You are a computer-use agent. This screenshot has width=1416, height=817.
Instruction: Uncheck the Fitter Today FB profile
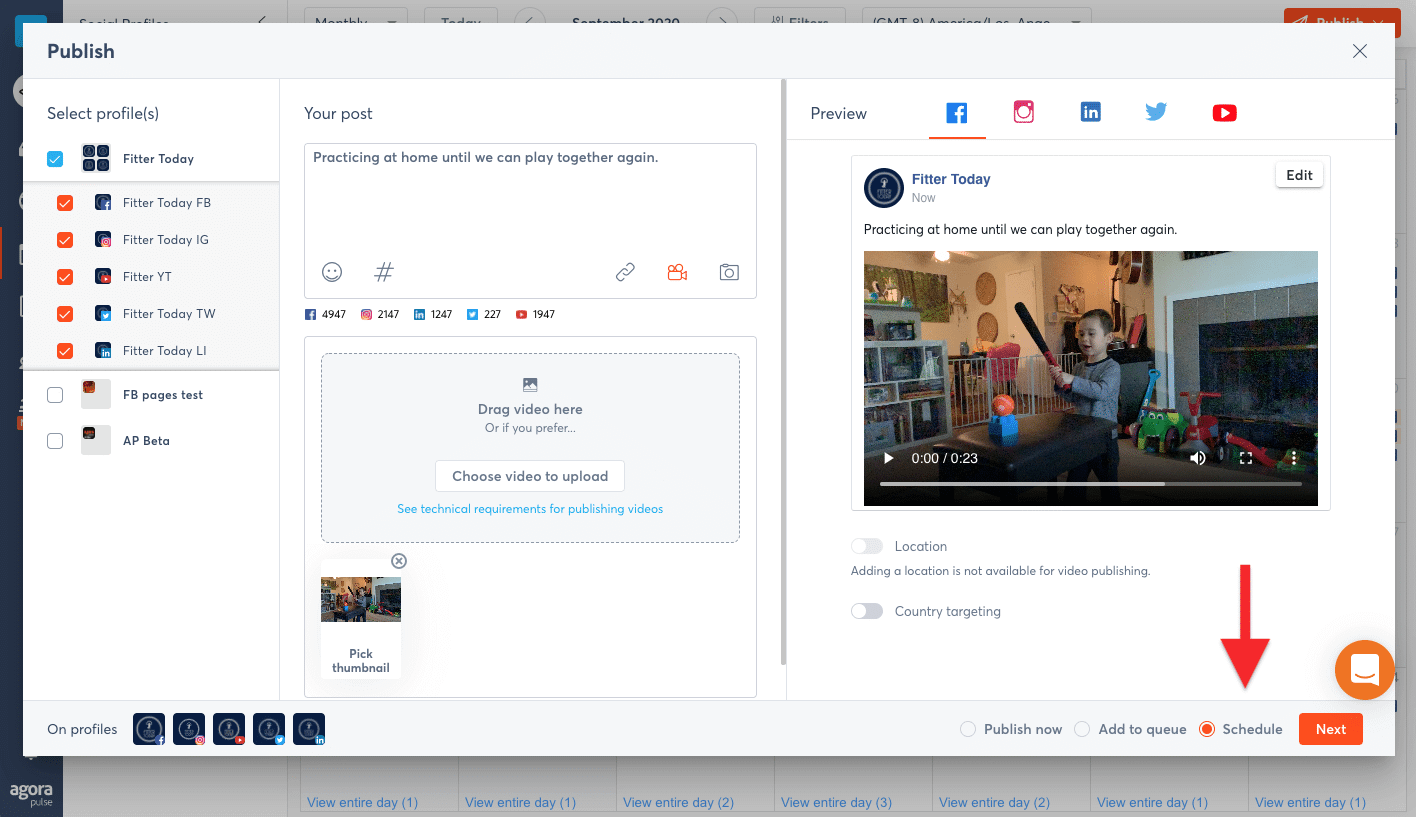click(65, 203)
